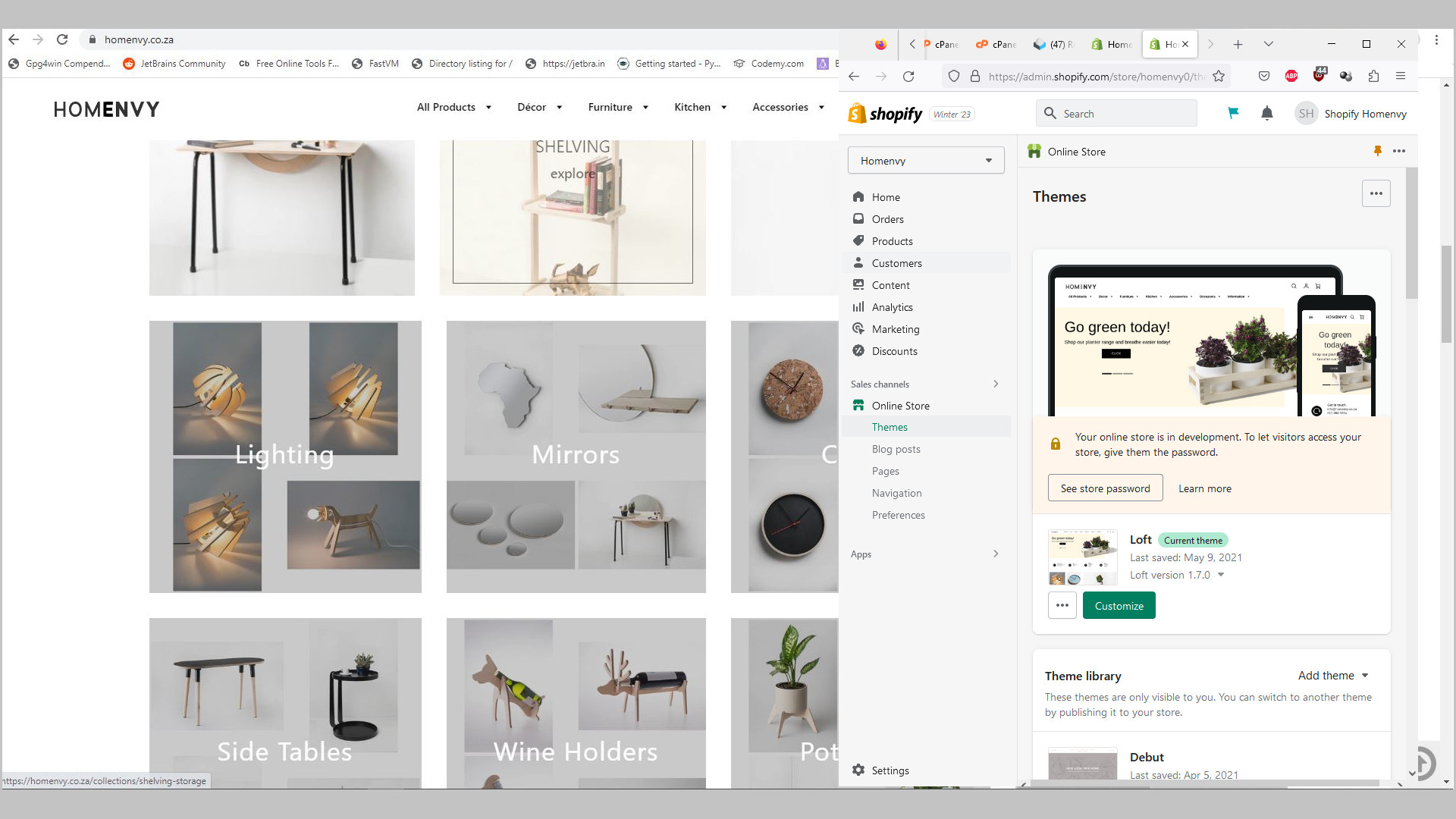The width and height of the screenshot is (1456, 819).
Task: Open the Homenvy store selector dropdown
Action: click(x=925, y=161)
